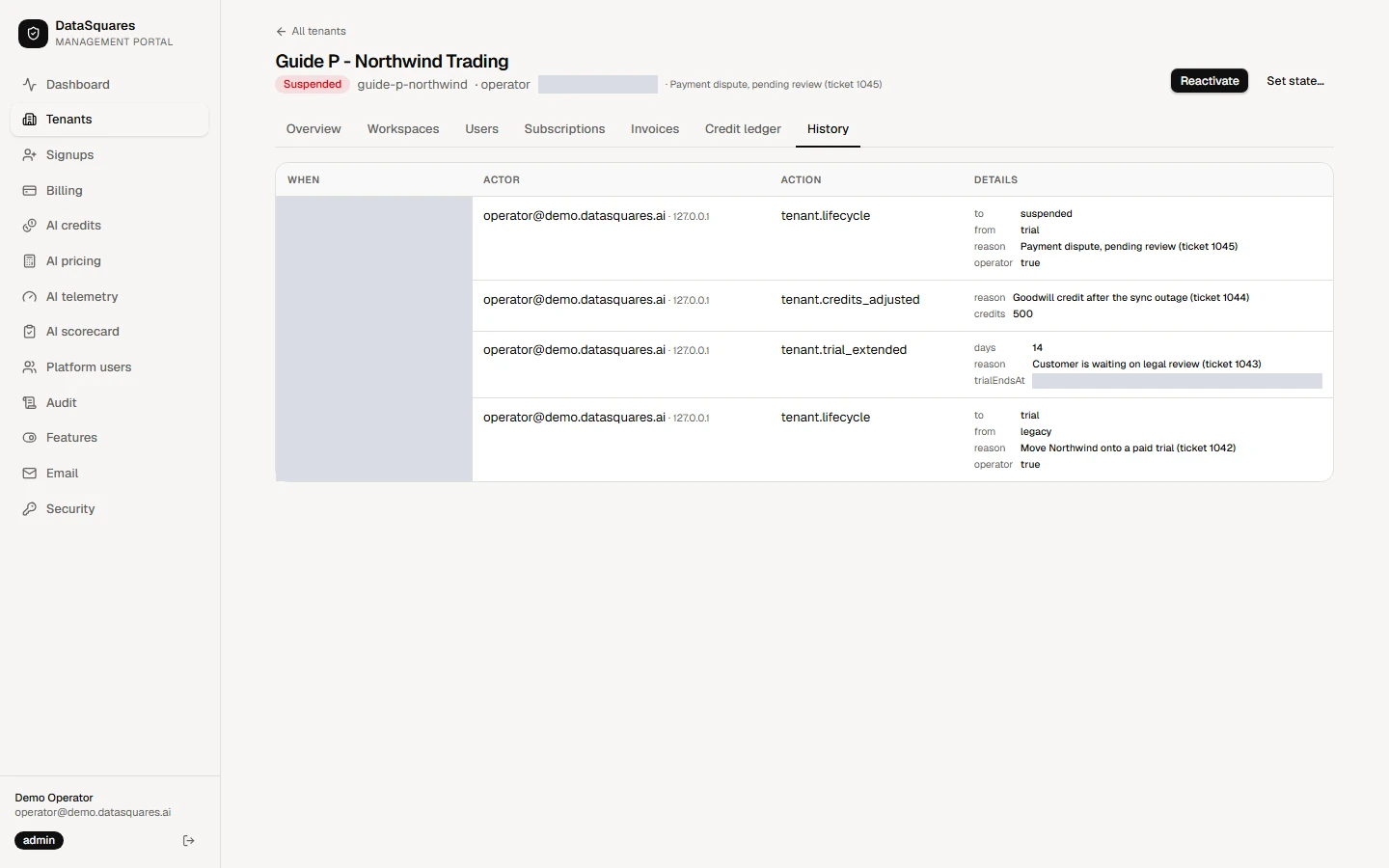Screen dimensions: 1389x868
Task: Return to the All tenants list
Action: click(311, 31)
